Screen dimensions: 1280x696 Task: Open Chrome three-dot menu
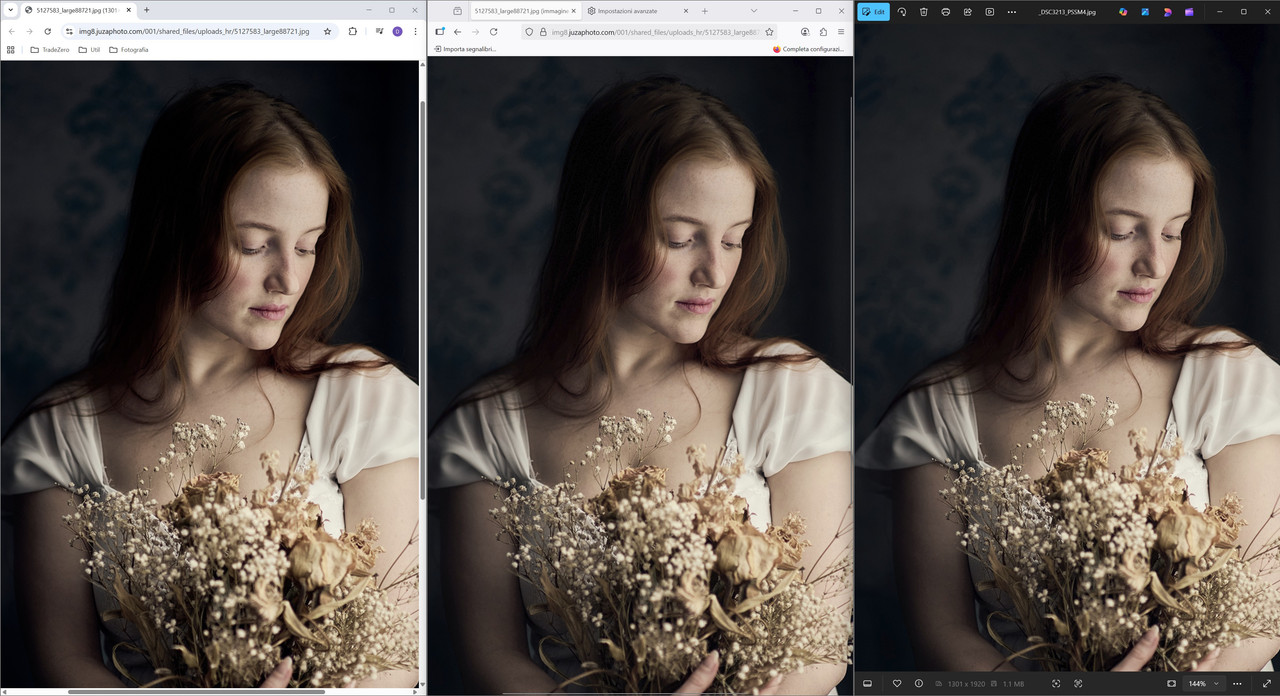(x=415, y=31)
